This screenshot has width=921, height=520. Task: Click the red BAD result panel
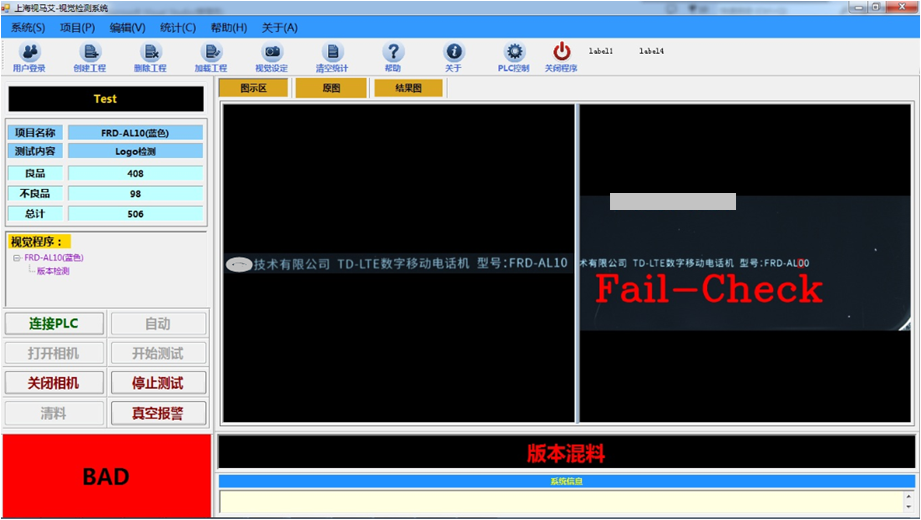[106, 476]
